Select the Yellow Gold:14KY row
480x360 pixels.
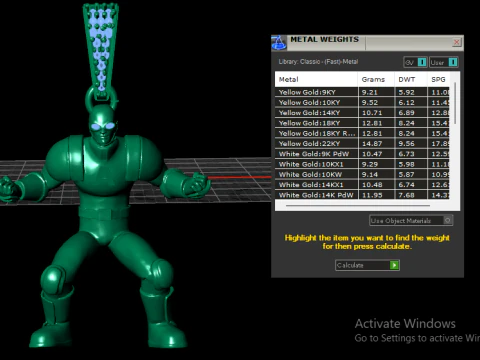(362, 113)
